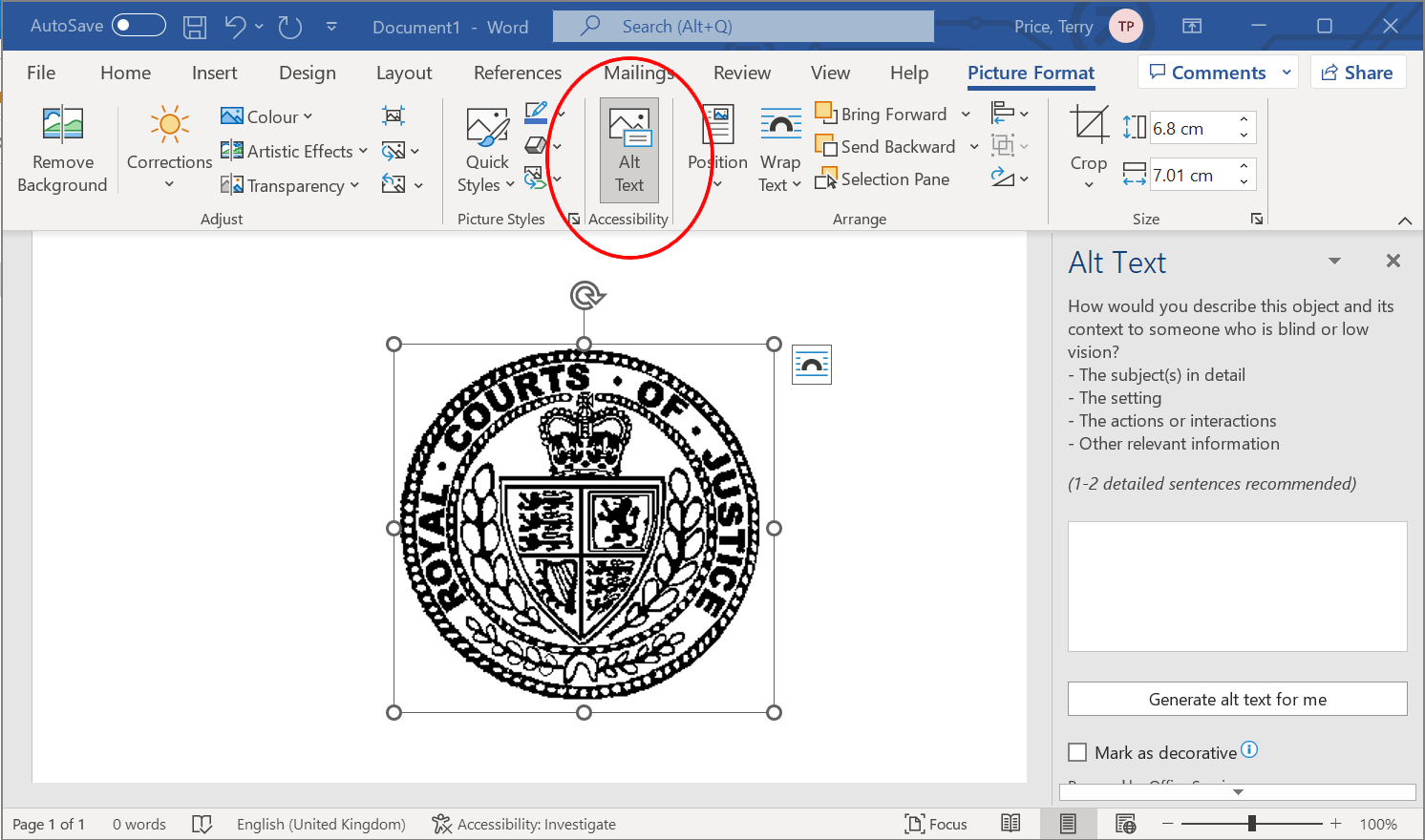Open Wrap Text options
The image size is (1425, 840).
coord(780,150)
